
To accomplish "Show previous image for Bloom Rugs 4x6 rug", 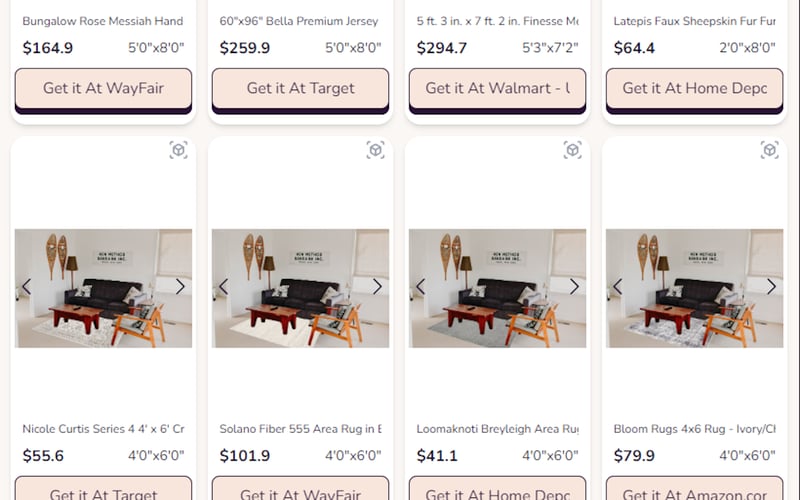I will click(x=618, y=287).
